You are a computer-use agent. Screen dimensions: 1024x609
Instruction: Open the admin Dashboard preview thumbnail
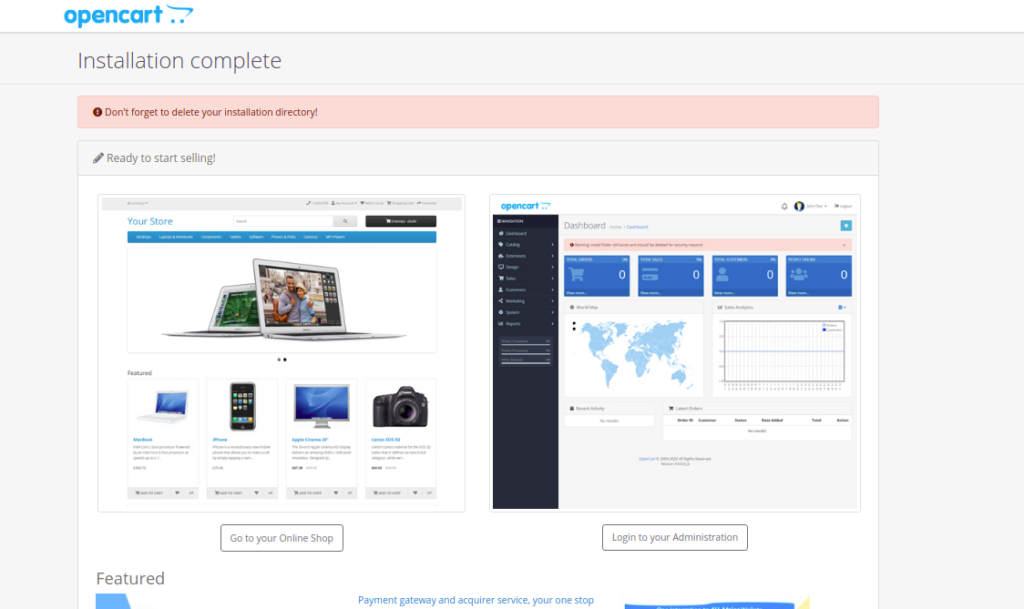coord(675,353)
